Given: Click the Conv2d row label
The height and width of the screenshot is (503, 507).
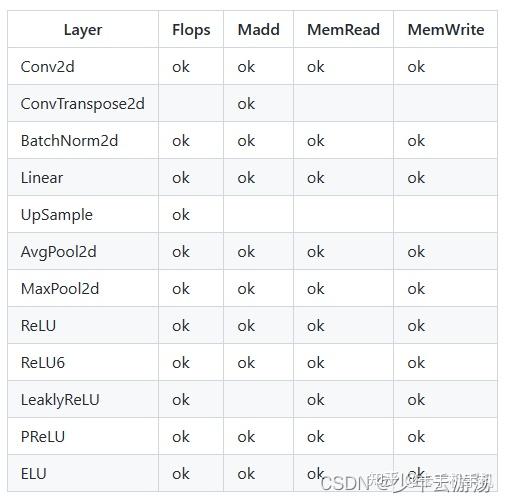Looking at the screenshot, I should pyautogui.click(x=47, y=67).
